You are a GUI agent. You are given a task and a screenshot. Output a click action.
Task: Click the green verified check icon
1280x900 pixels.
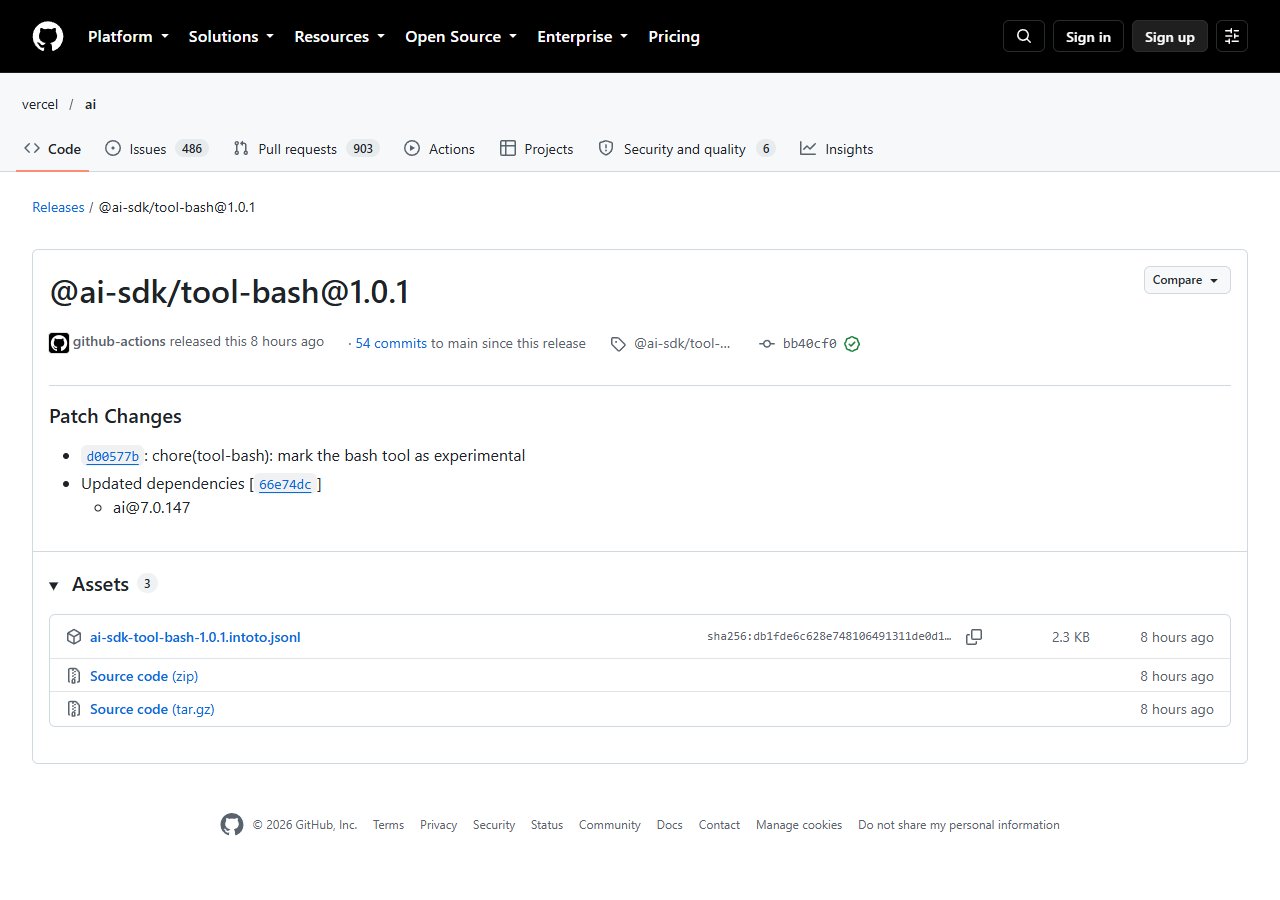(x=852, y=344)
